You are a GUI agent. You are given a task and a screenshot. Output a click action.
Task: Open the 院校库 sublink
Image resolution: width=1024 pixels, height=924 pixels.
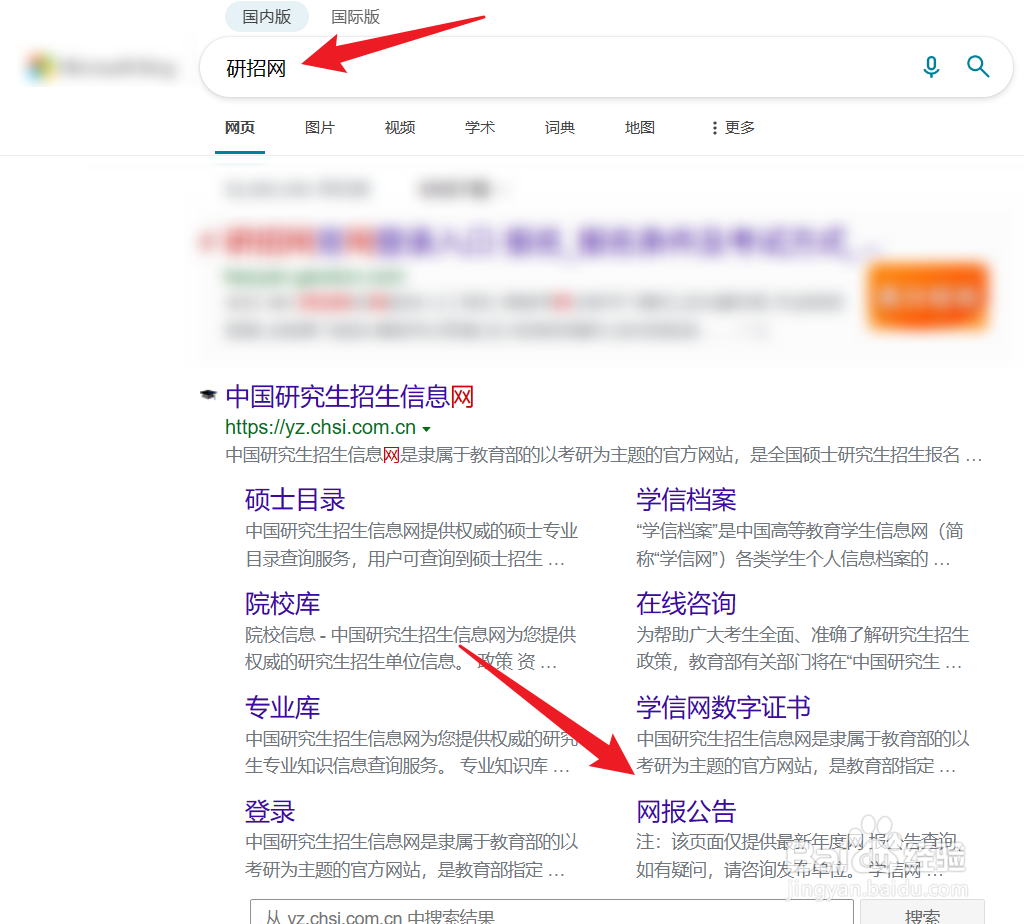pyautogui.click(x=282, y=603)
